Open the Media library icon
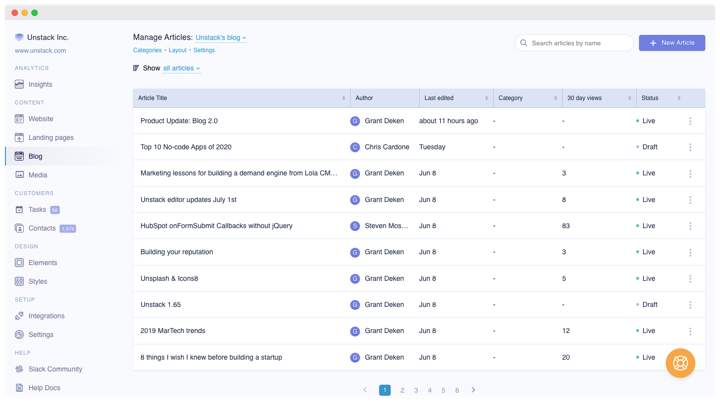 [x=19, y=175]
